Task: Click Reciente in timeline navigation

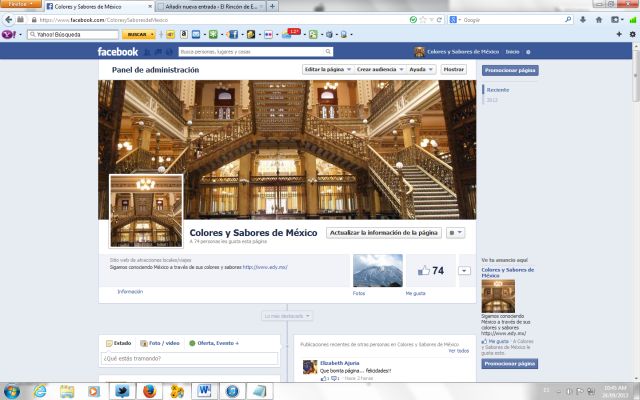Action: pos(498,90)
